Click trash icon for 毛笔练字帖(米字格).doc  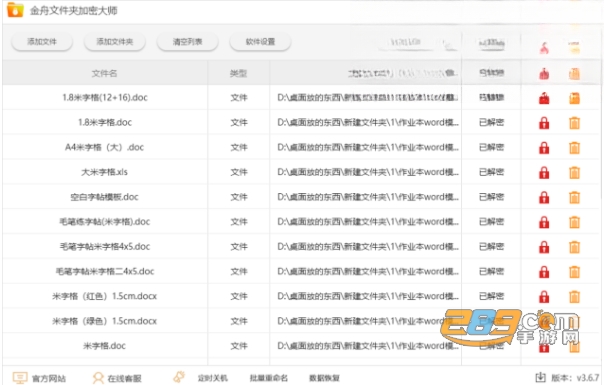tap(574, 222)
